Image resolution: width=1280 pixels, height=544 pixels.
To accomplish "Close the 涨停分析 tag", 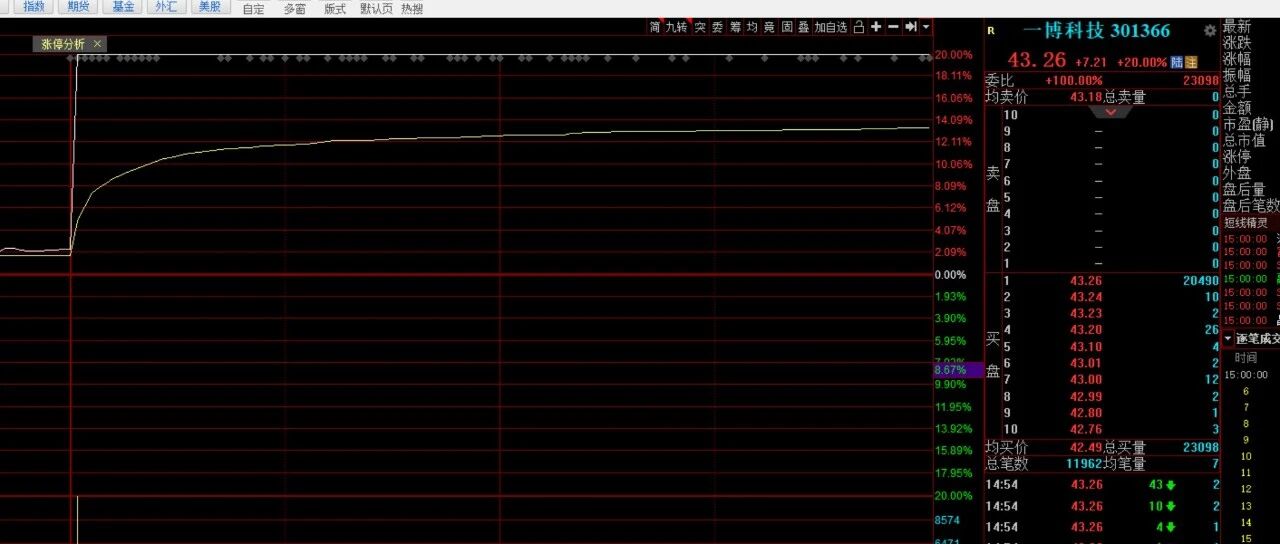I will coord(97,44).
